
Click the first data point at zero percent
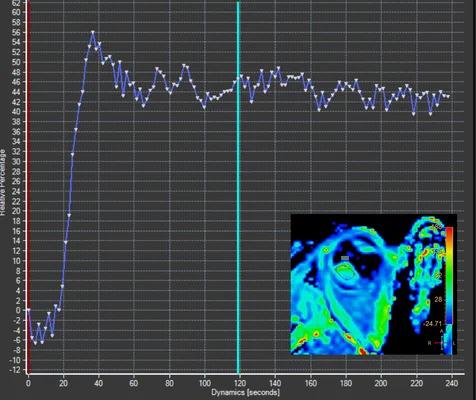[x=29, y=310]
